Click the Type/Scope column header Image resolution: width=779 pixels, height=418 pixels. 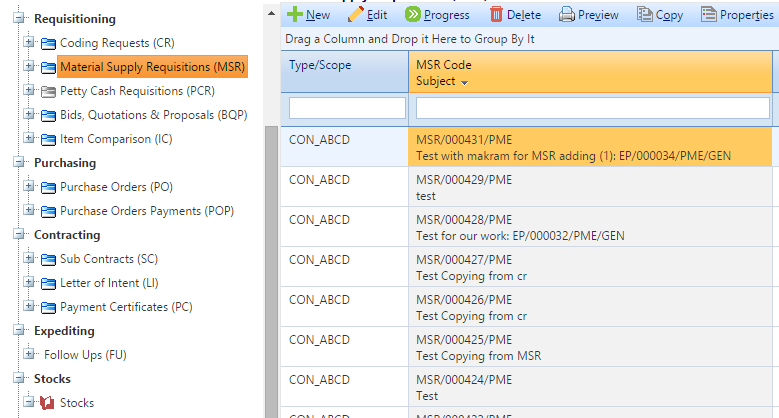344,72
